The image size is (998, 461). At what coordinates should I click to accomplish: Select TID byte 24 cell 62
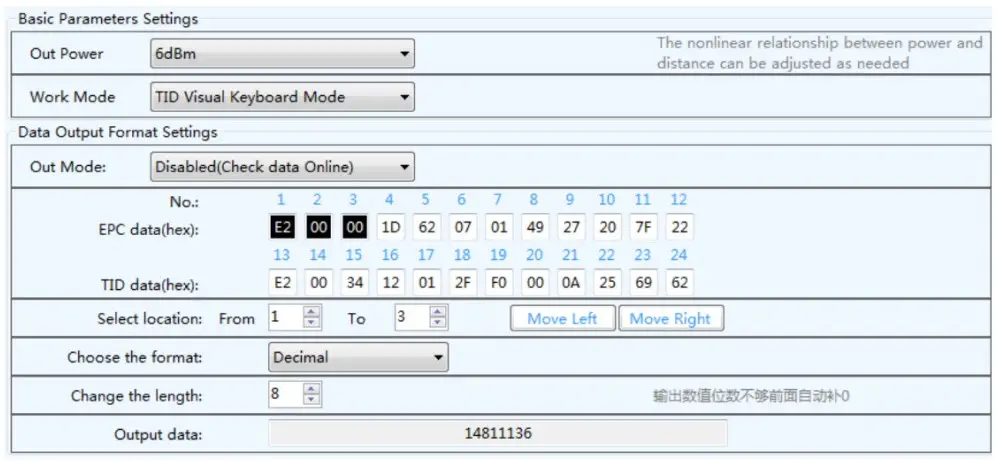[680, 282]
